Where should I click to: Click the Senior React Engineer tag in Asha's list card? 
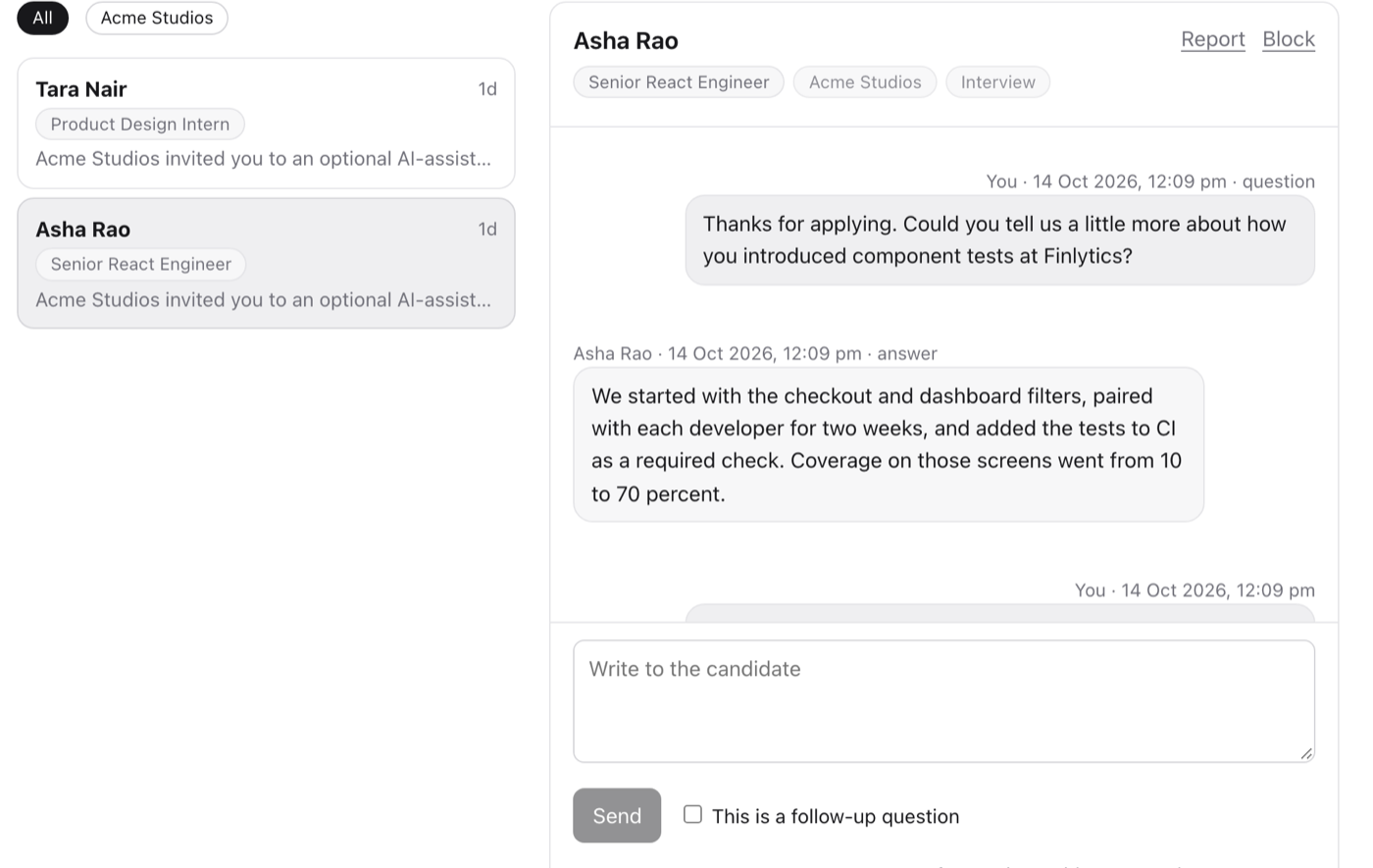141,265
